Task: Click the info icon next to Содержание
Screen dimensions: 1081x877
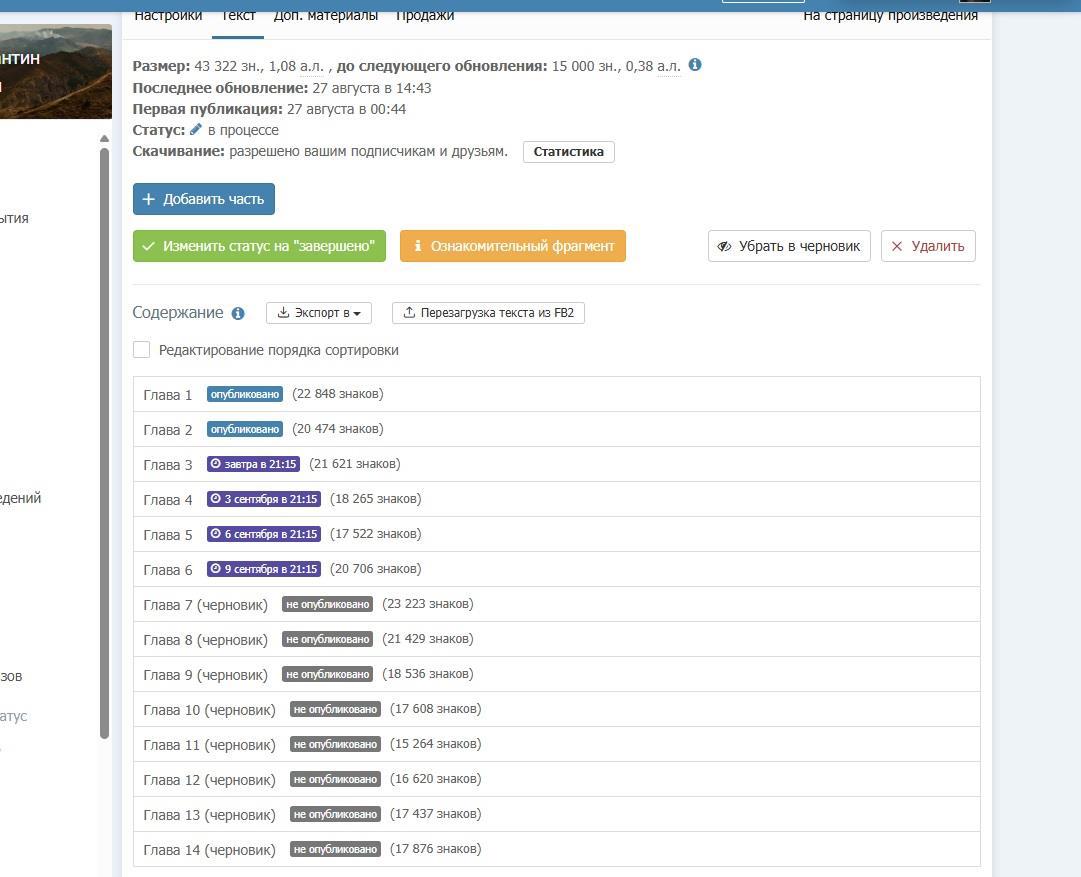Action: point(238,313)
